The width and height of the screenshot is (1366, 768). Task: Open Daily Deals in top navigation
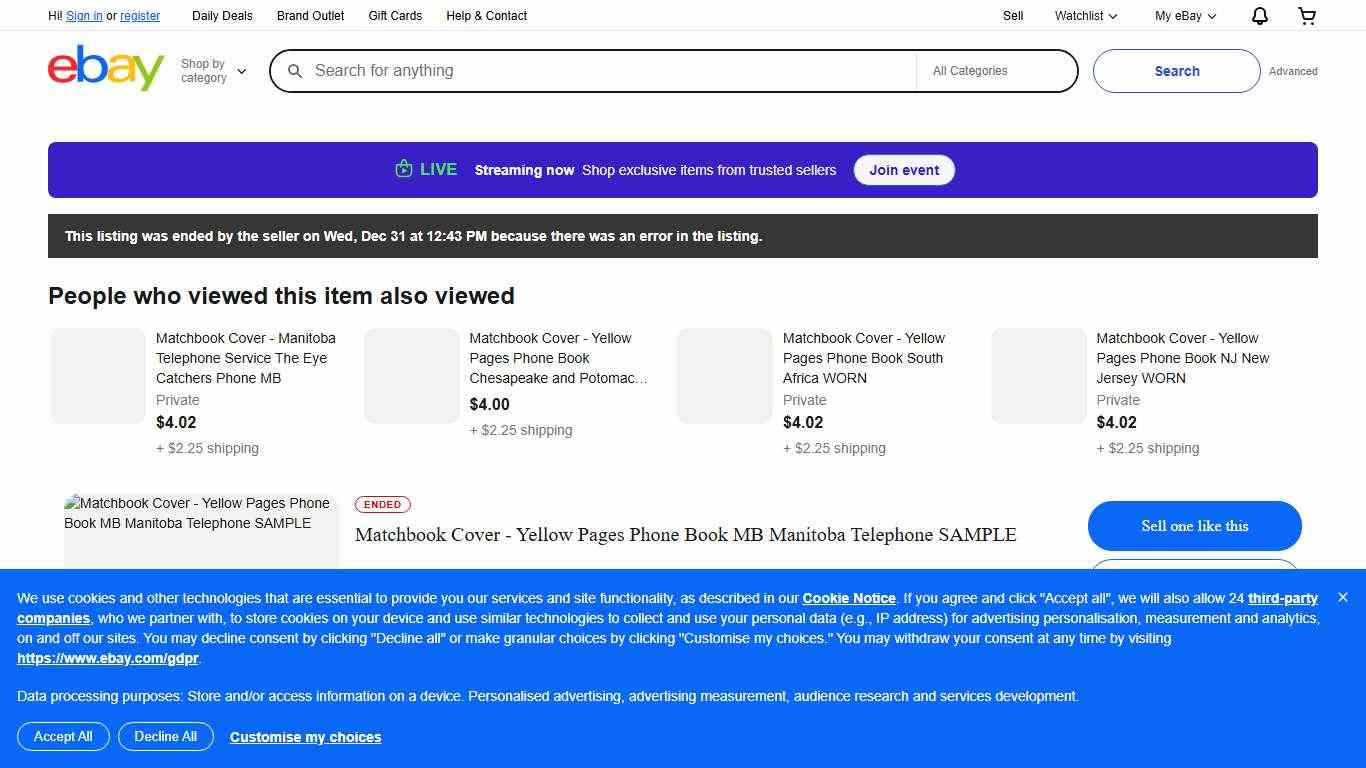pyautogui.click(x=222, y=16)
